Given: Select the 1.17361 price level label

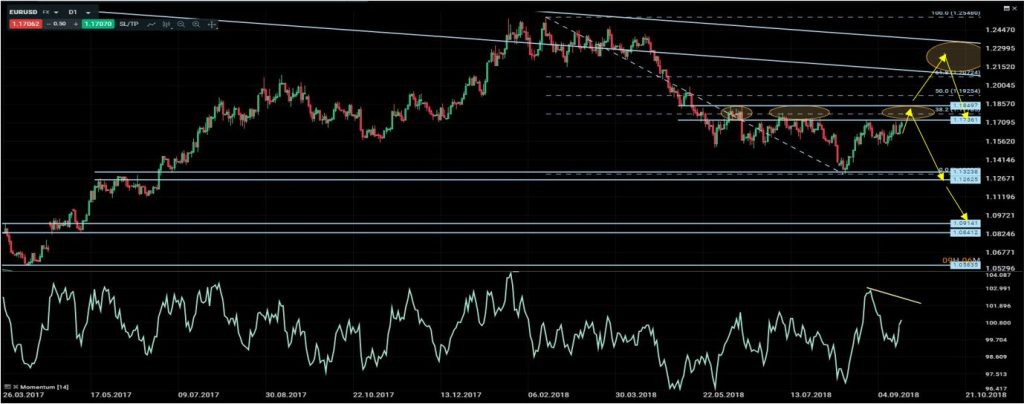Looking at the screenshot, I should (x=964, y=120).
